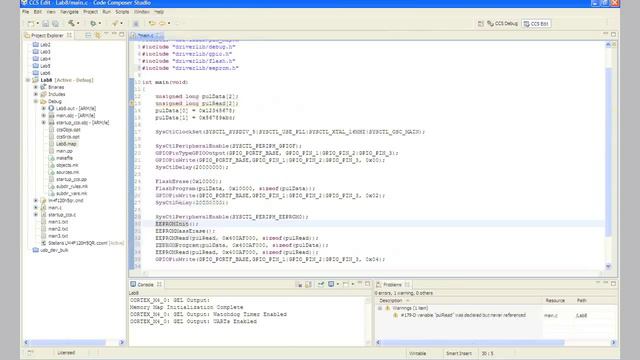Select the Console tab
The height and width of the screenshot is (360, 640).
[x=146, y=284]
